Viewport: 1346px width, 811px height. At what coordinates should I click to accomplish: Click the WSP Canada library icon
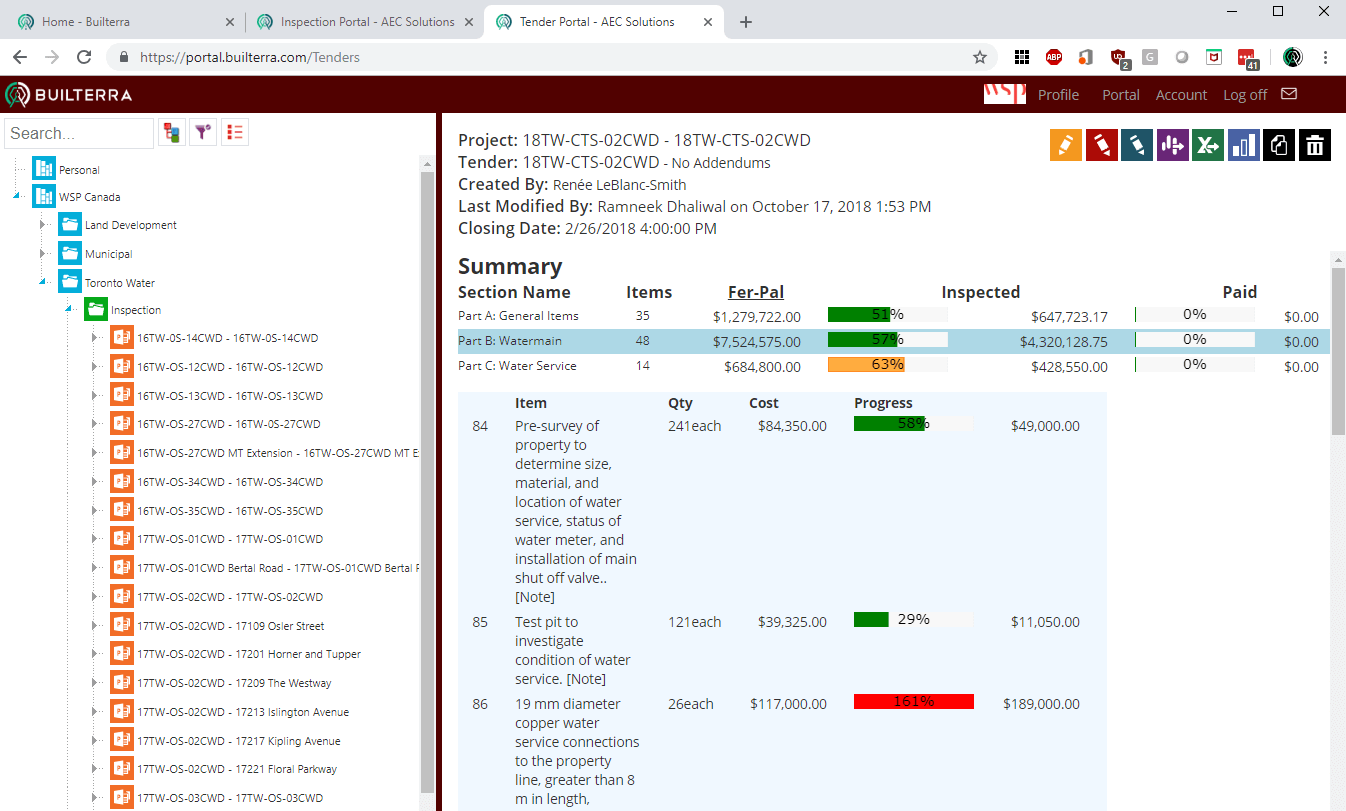click(x=44, y=196)
